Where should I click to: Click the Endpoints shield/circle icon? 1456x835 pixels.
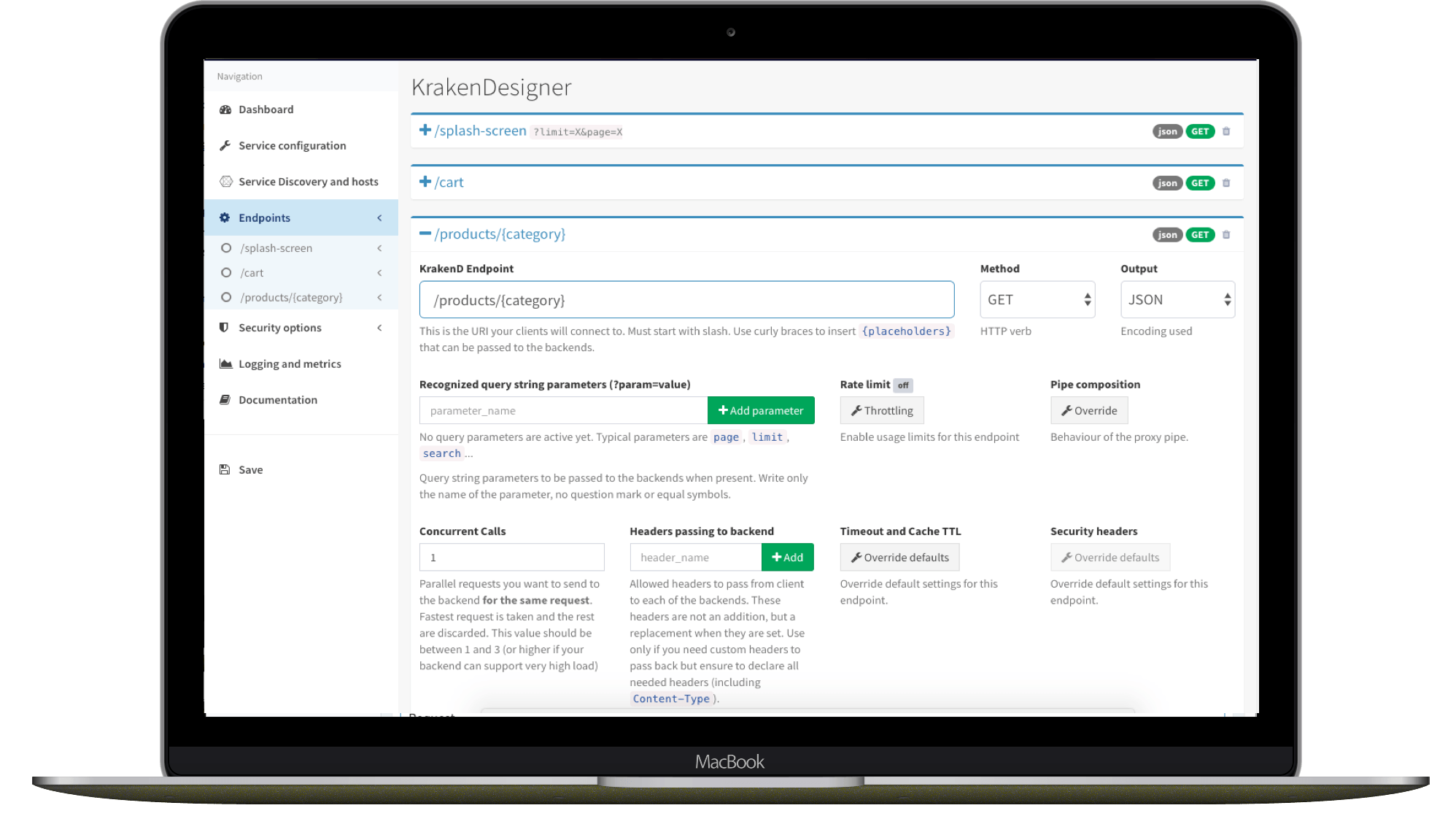(224, 217)
